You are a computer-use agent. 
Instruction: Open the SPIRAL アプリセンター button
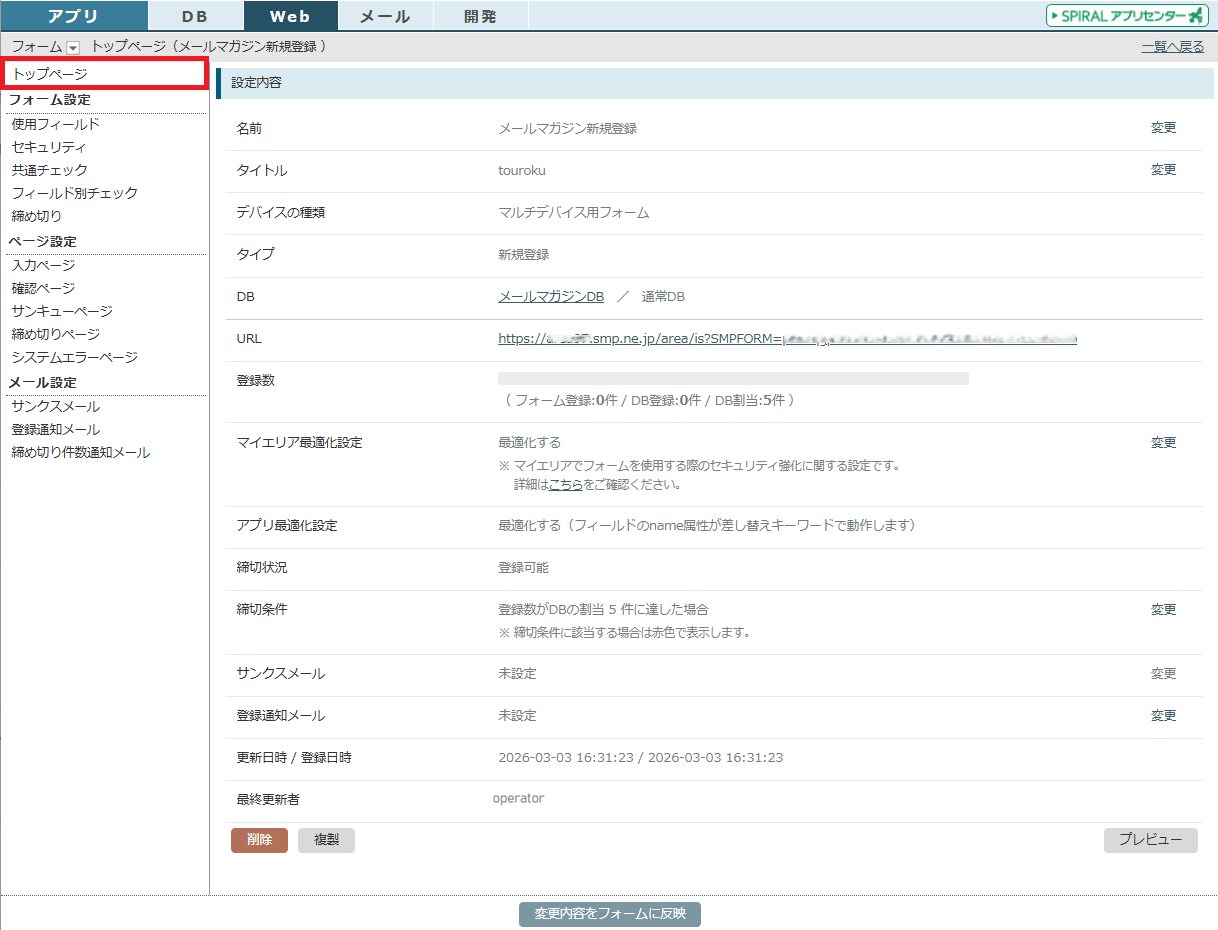pyautogui.click(x=1127, y=16)
